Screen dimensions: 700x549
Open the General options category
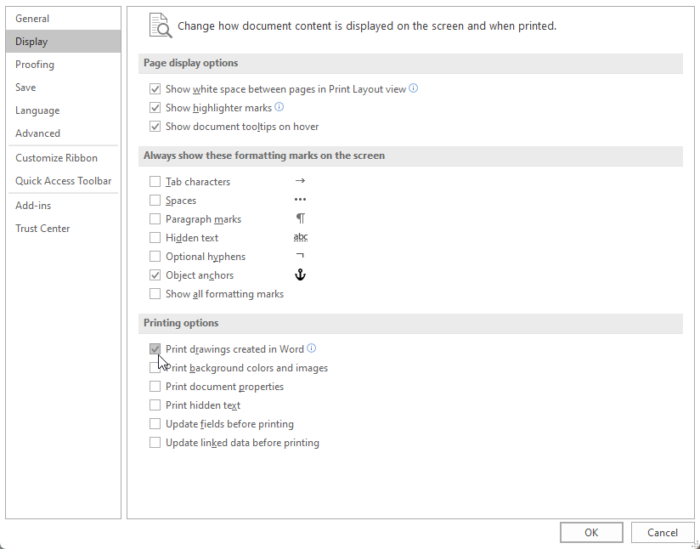[x=33, y=19]
